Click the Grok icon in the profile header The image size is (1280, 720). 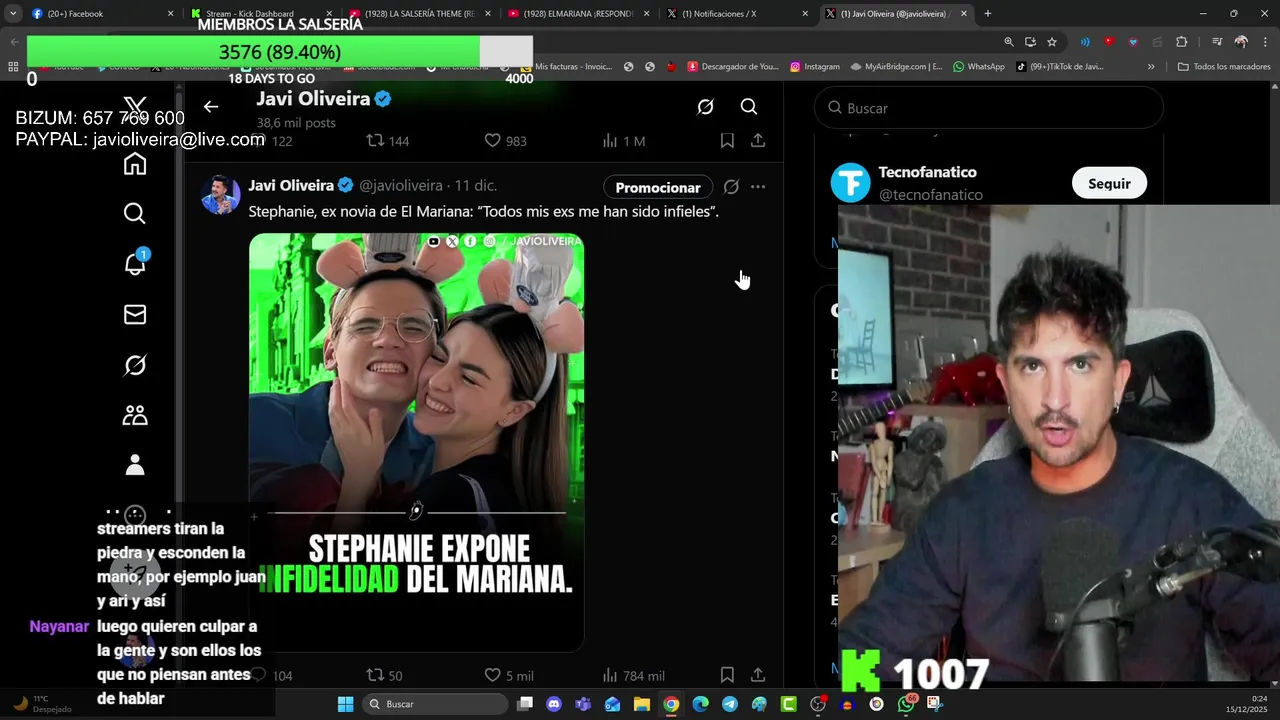click(x=705, y=107)
